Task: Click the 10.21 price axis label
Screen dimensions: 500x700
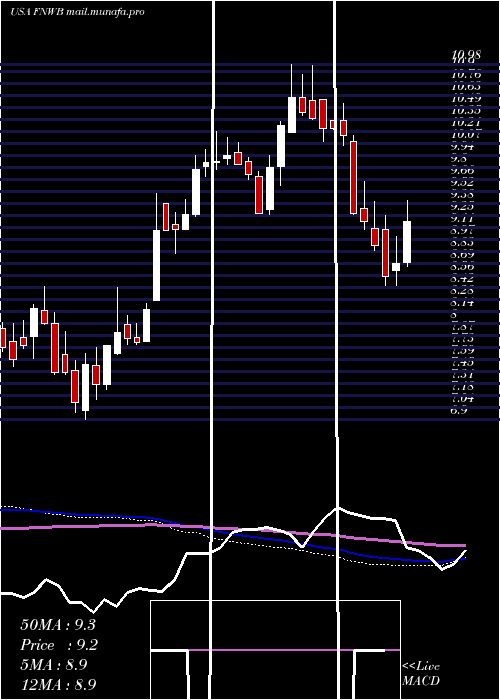Action: [466, 122]
